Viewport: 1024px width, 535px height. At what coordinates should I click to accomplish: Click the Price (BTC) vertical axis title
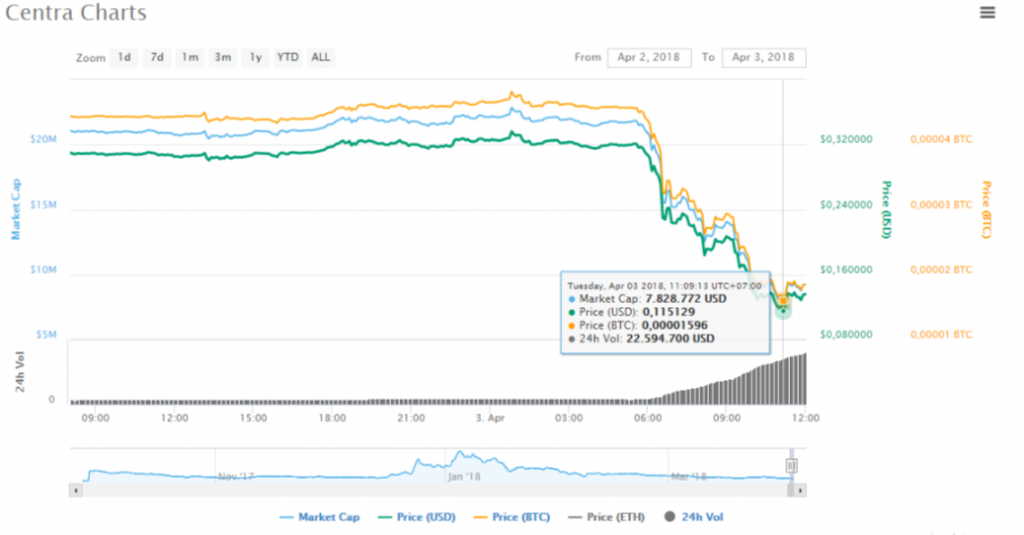[987, 209]
